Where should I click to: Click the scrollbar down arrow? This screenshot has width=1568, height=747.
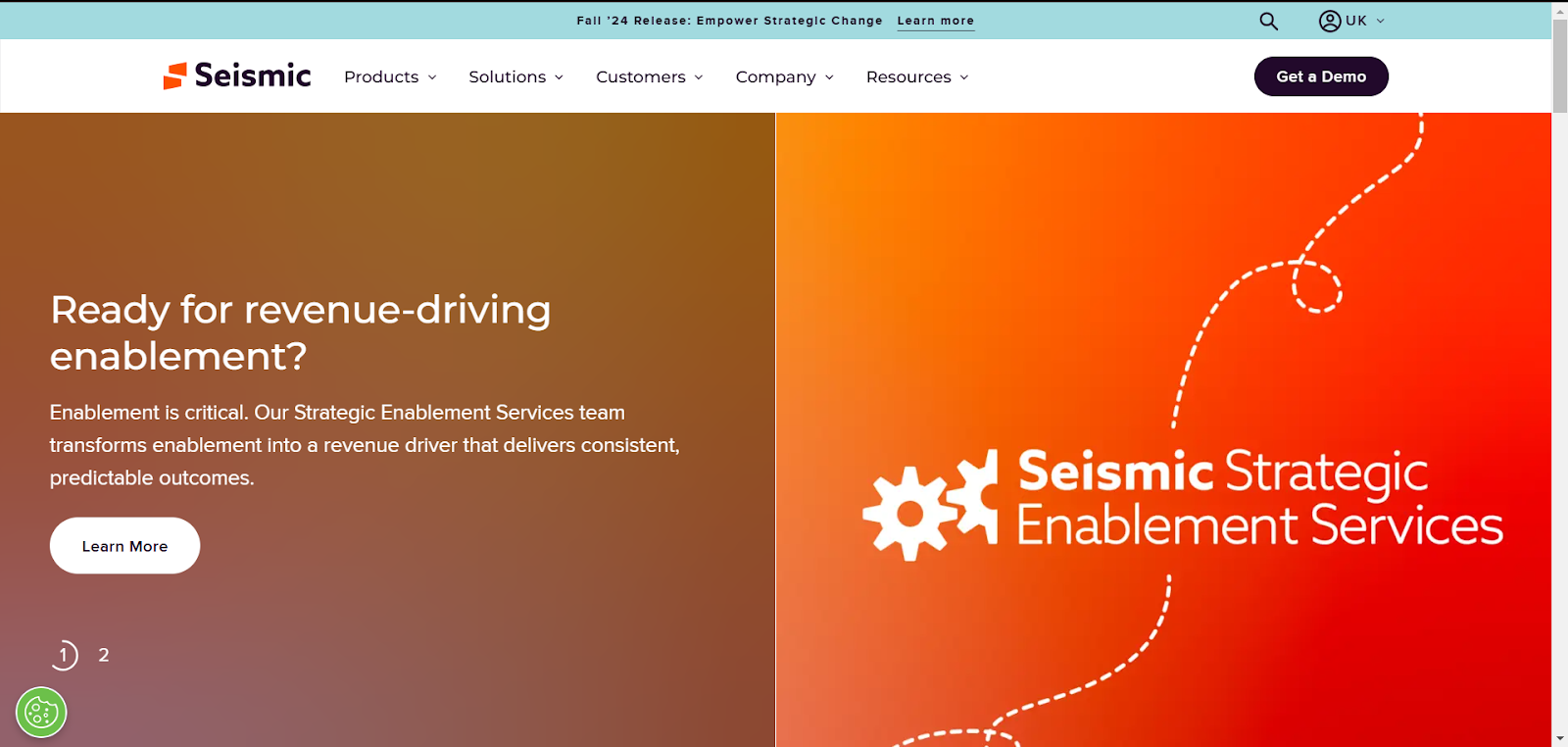pos(1560,738)
